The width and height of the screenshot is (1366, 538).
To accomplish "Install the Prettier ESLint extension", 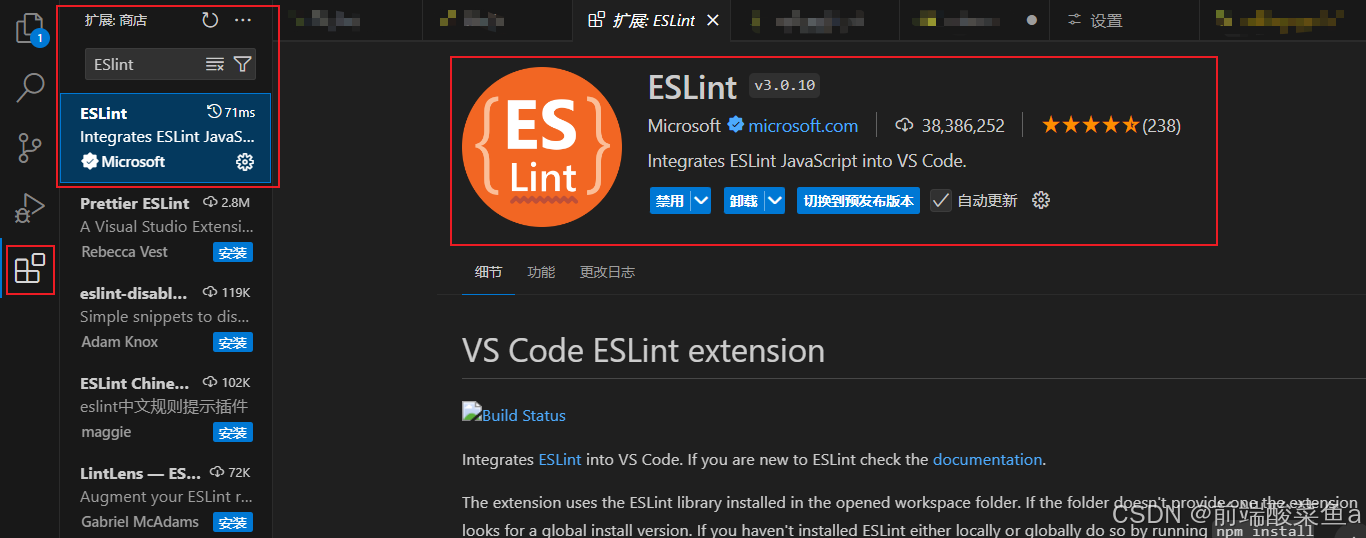I will point(233,253).
